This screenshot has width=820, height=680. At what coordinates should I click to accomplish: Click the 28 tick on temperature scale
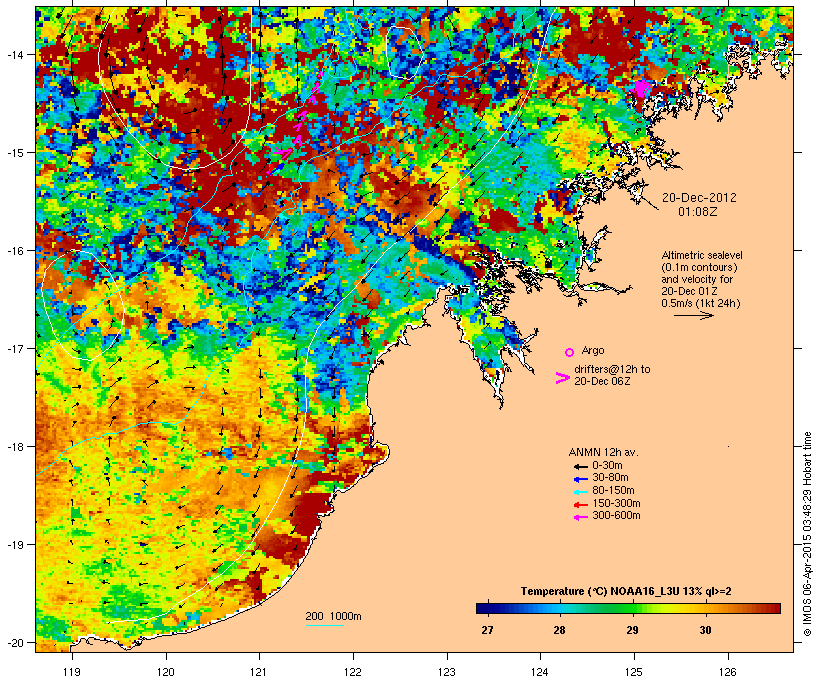pos(560,630)
